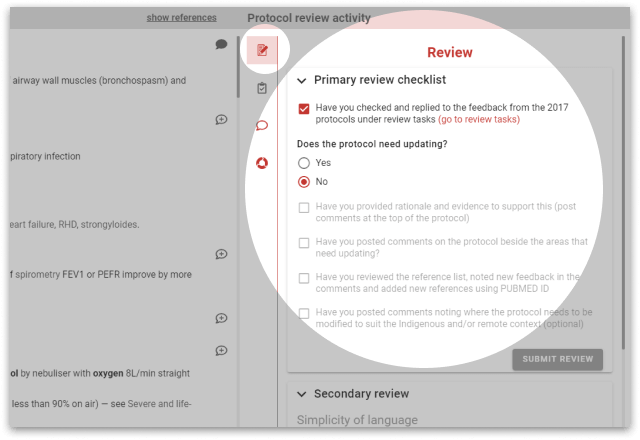Check the reviewed reference list PUBMED checkbox
Image resolution: width=640 pixels, height=440 pixels.
[x=304, y=278]
